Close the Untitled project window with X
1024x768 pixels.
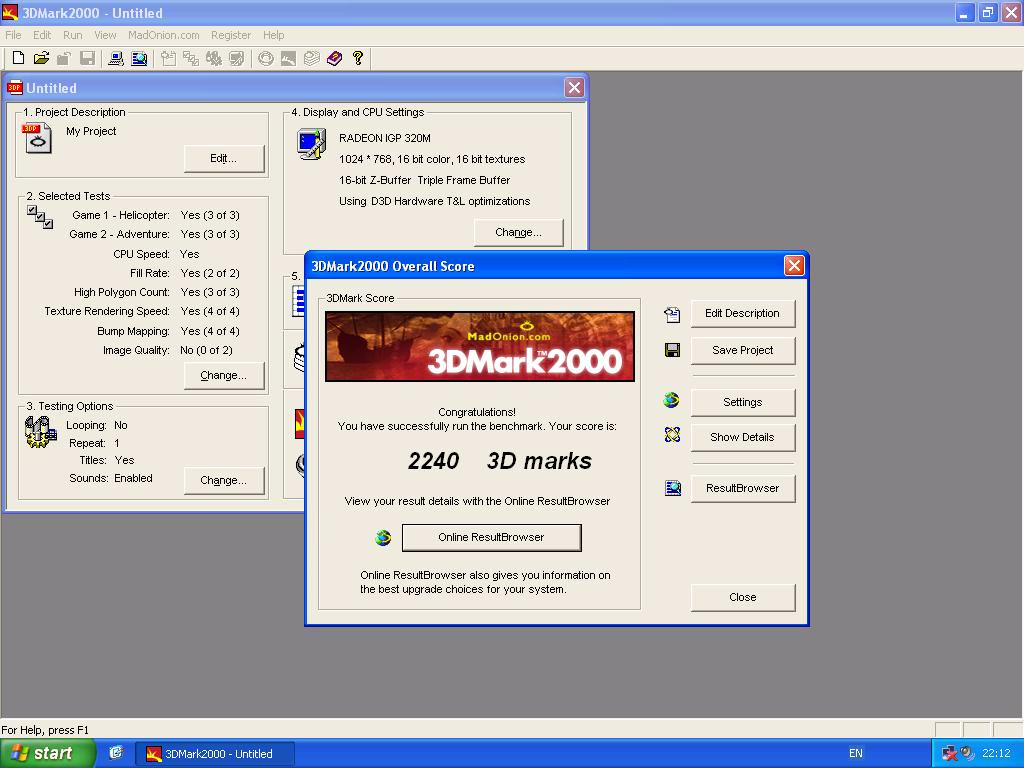click(x=574, y=88)
